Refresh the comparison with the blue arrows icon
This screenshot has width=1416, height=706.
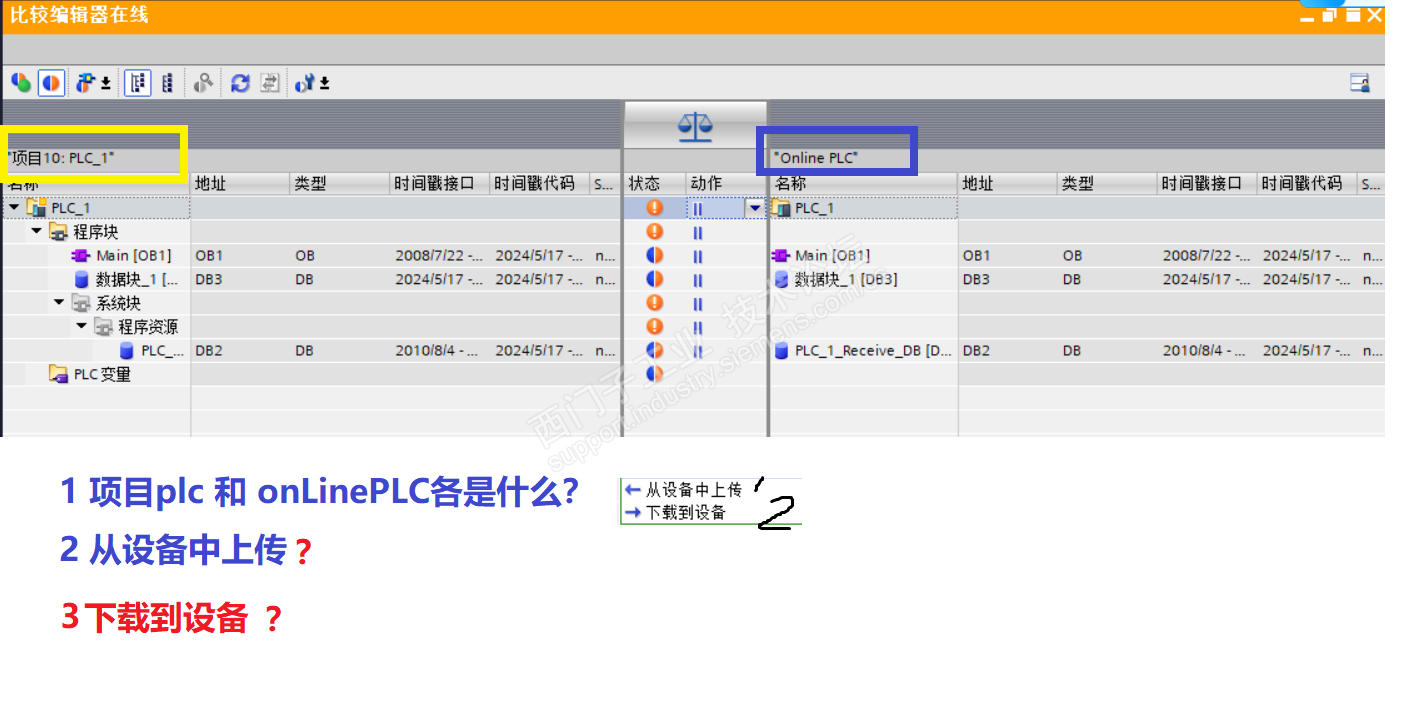pyautogui.click(x=240, y=83)
